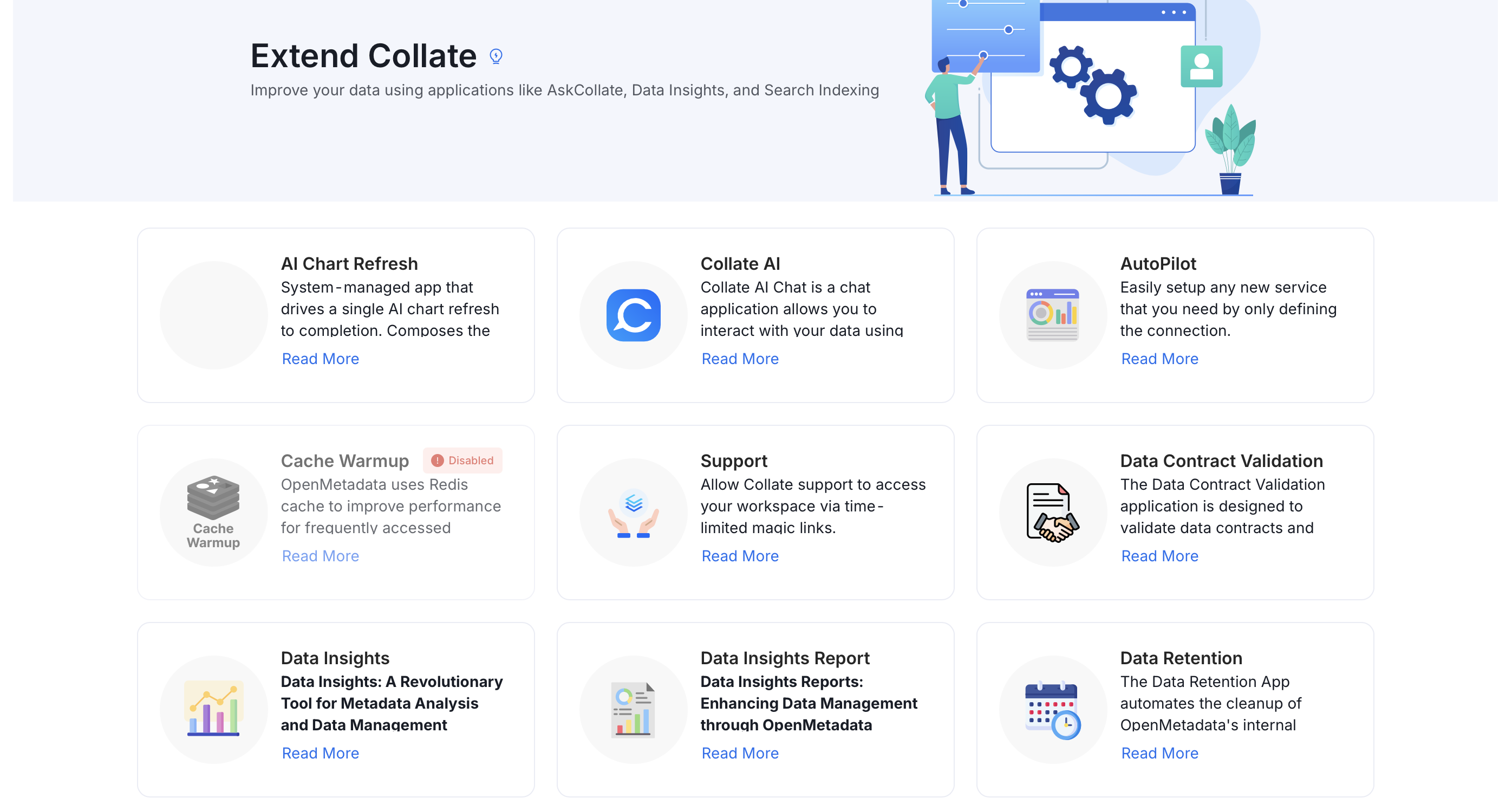Click the 'Data Insights Reports: Enhancing' description
Viewport: 1512px width, 804px height.
(809, 704)
